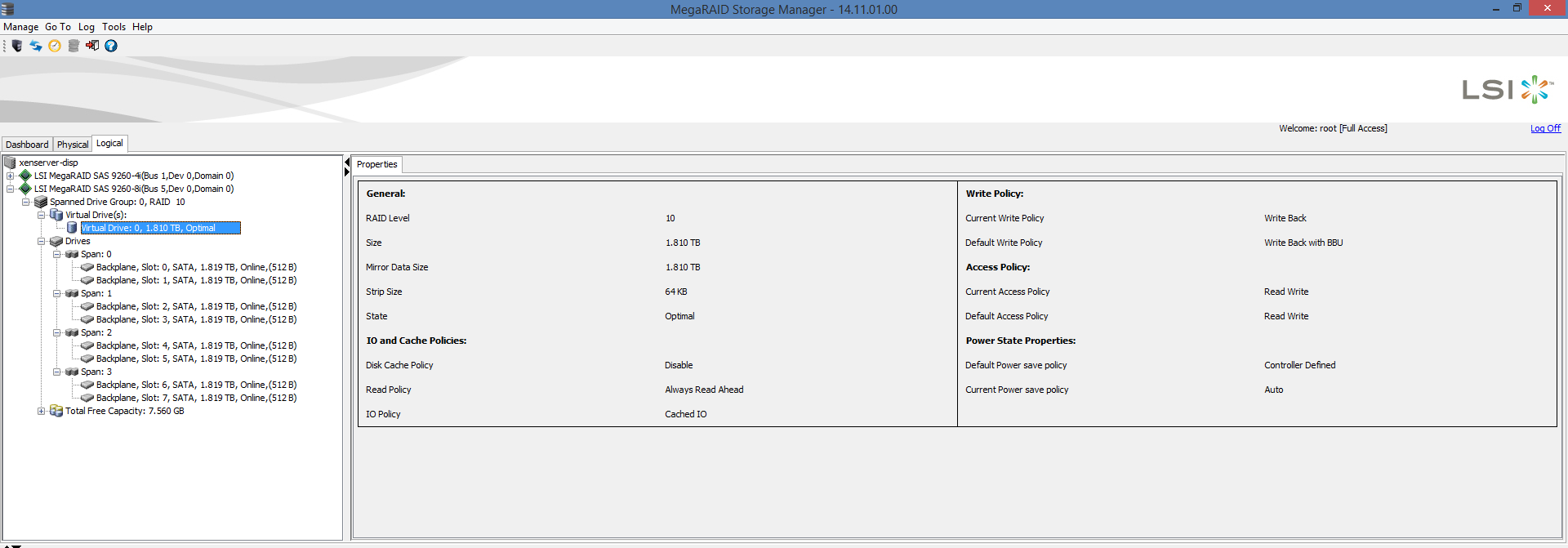
Task: Click the log off door toolbar icon
Action: click(x=92, y=46)
